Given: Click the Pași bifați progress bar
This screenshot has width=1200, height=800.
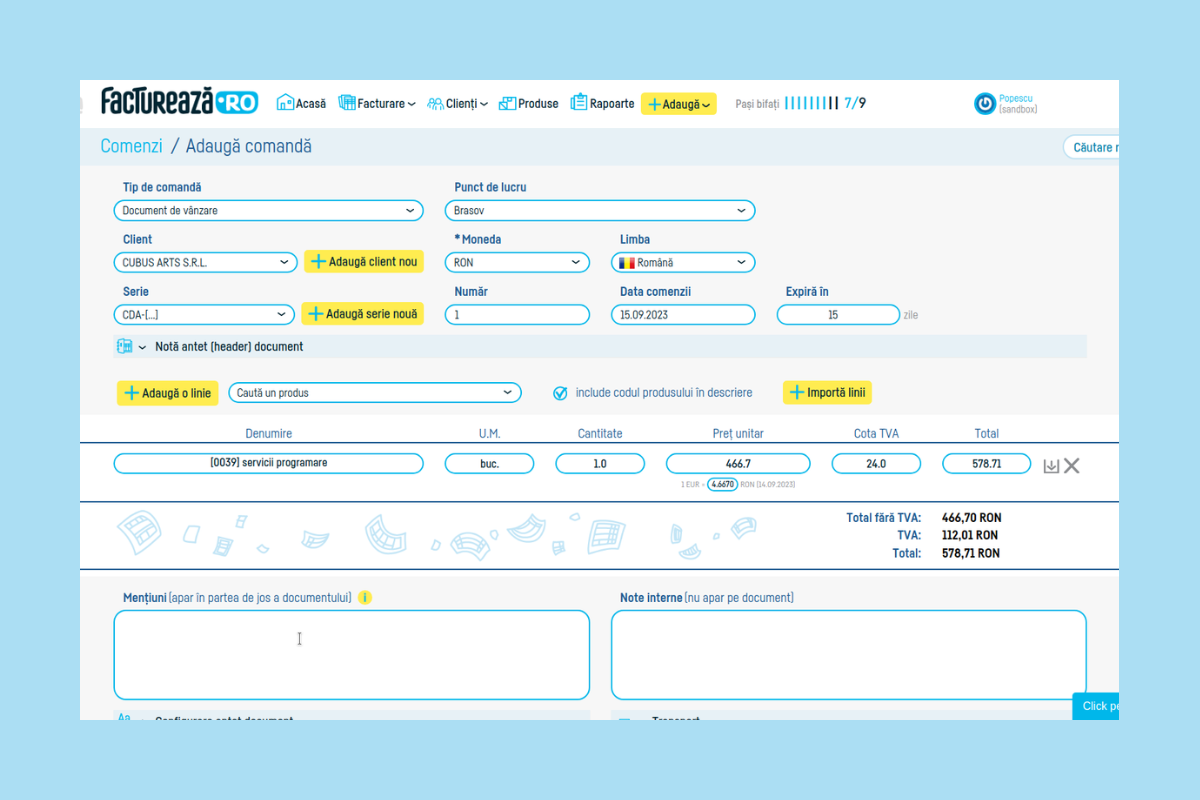Looking at the screenshot, I should click(811, 103).
